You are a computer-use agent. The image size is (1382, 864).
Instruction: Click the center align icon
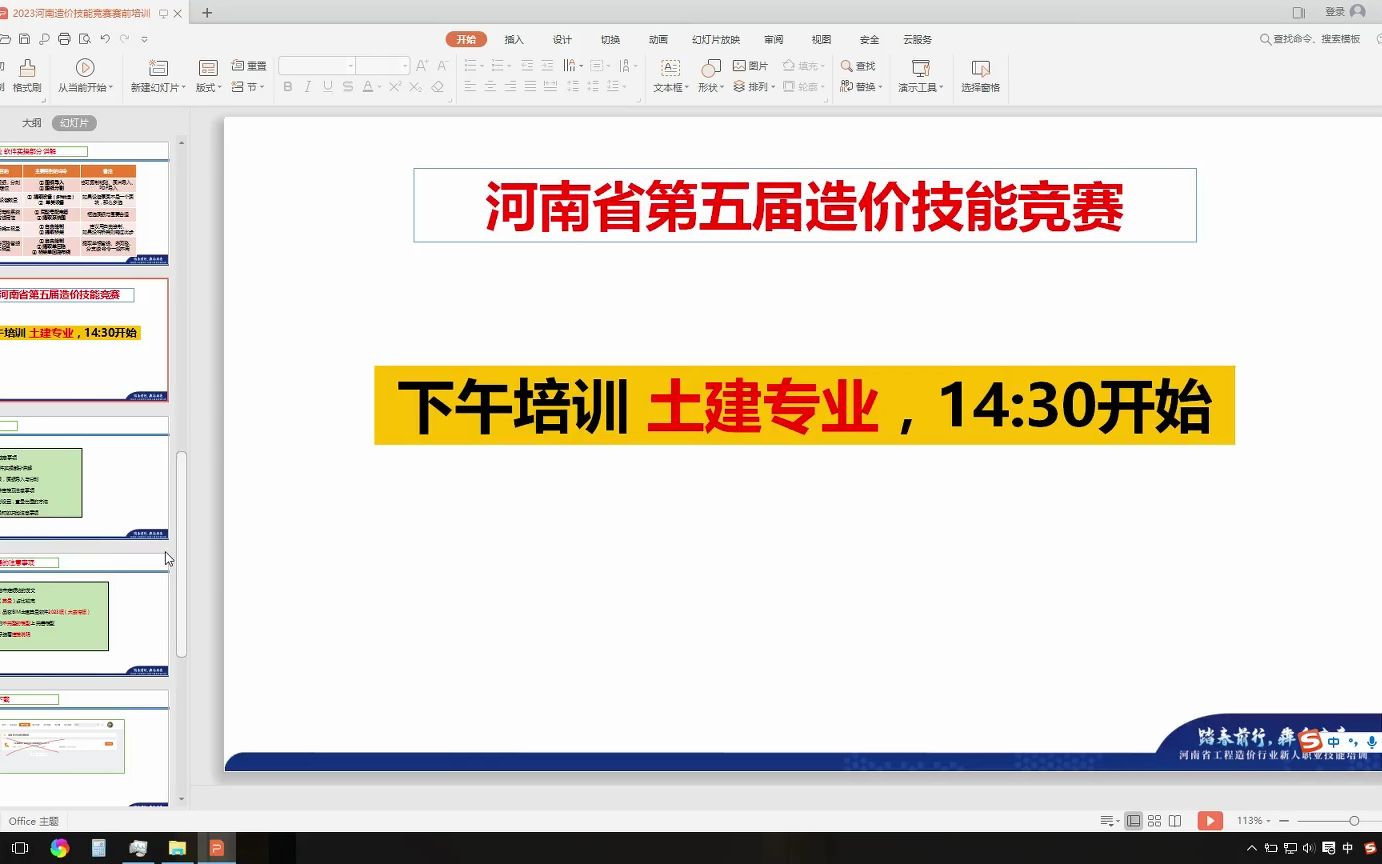coord(490,87)
